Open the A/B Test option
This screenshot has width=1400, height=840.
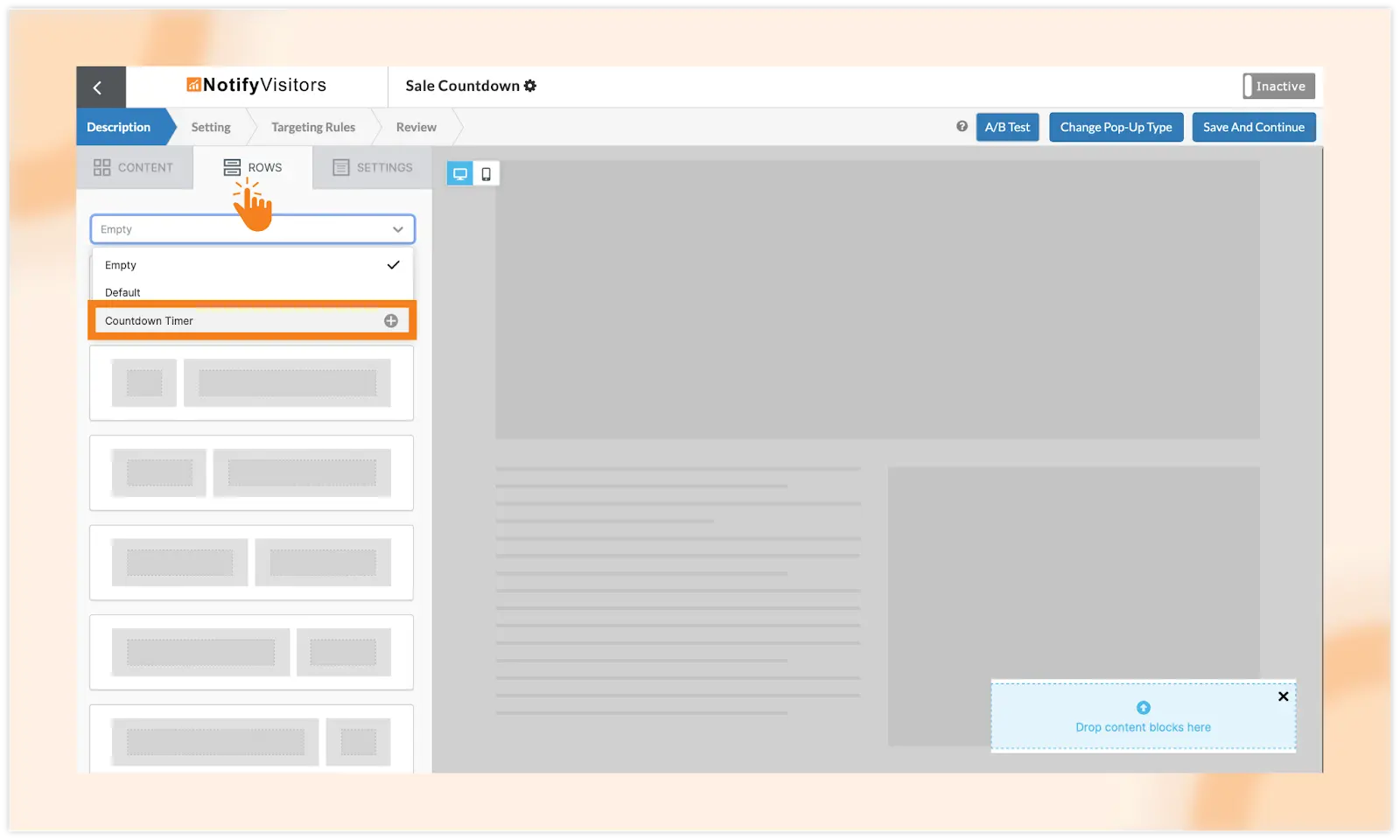pyautogui.click(x=1007, y=128)
